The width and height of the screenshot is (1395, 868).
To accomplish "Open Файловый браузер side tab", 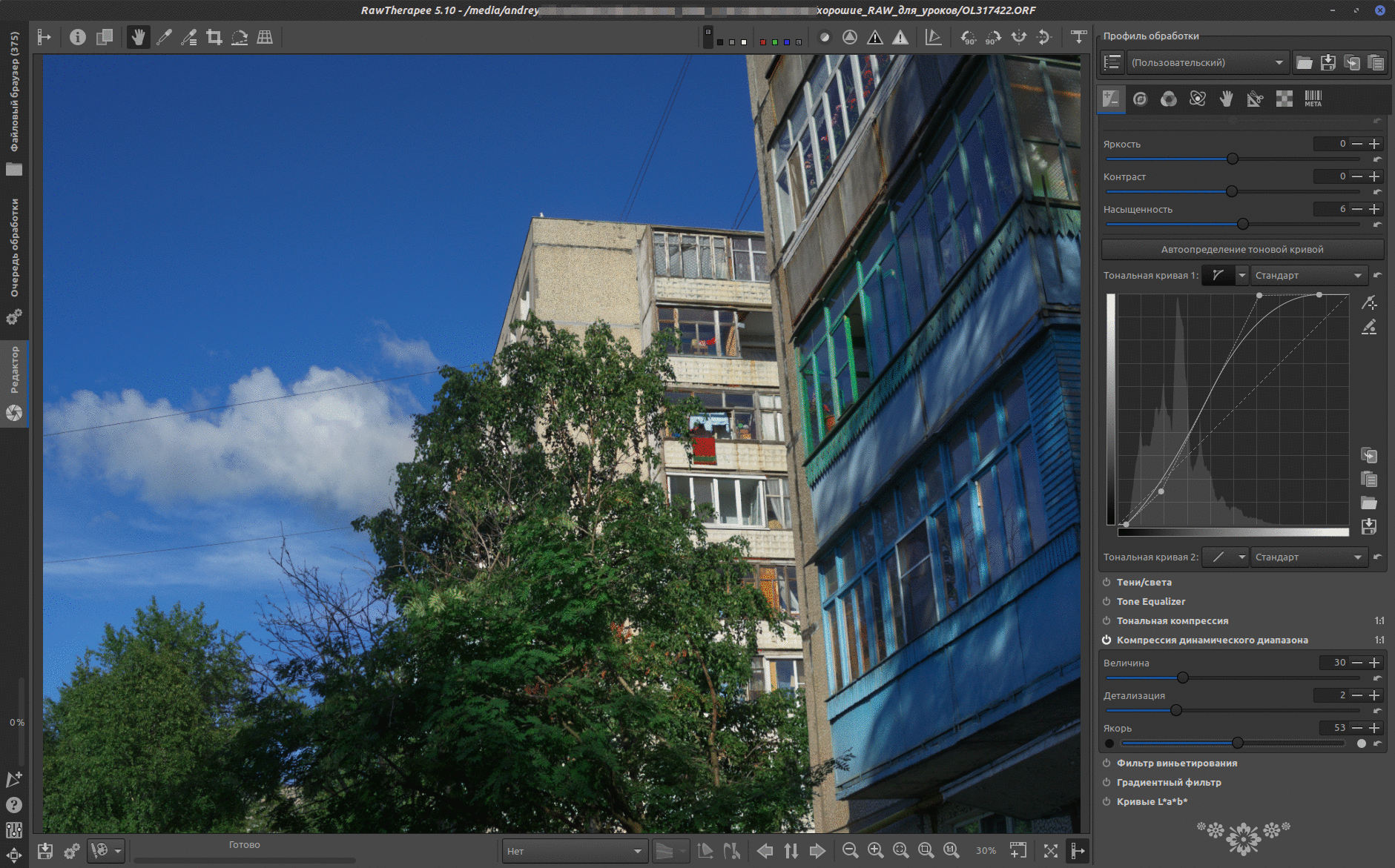I will [14, 102].
